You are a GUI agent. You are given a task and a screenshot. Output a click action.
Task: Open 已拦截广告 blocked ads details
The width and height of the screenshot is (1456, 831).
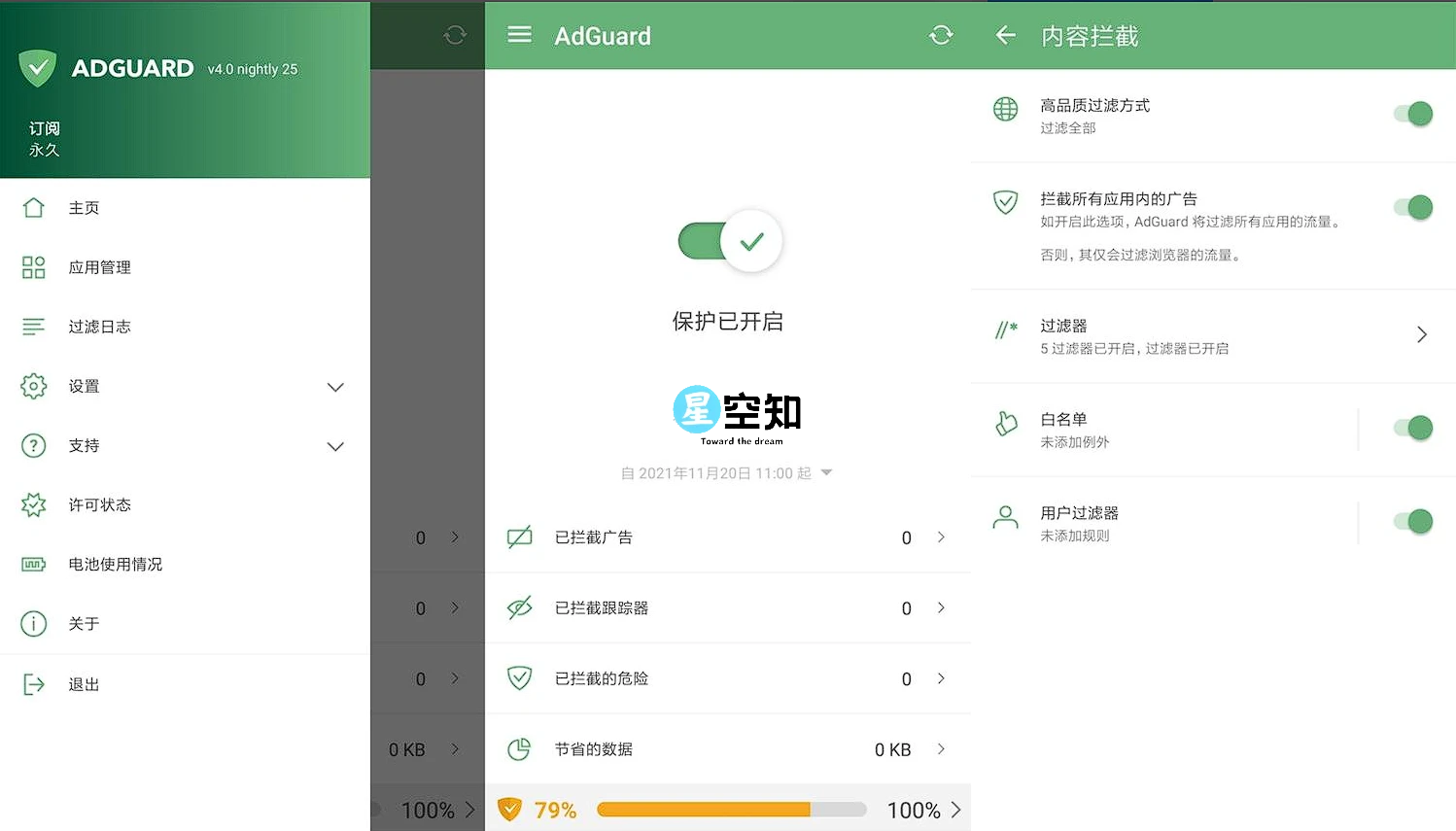(729, 537)
